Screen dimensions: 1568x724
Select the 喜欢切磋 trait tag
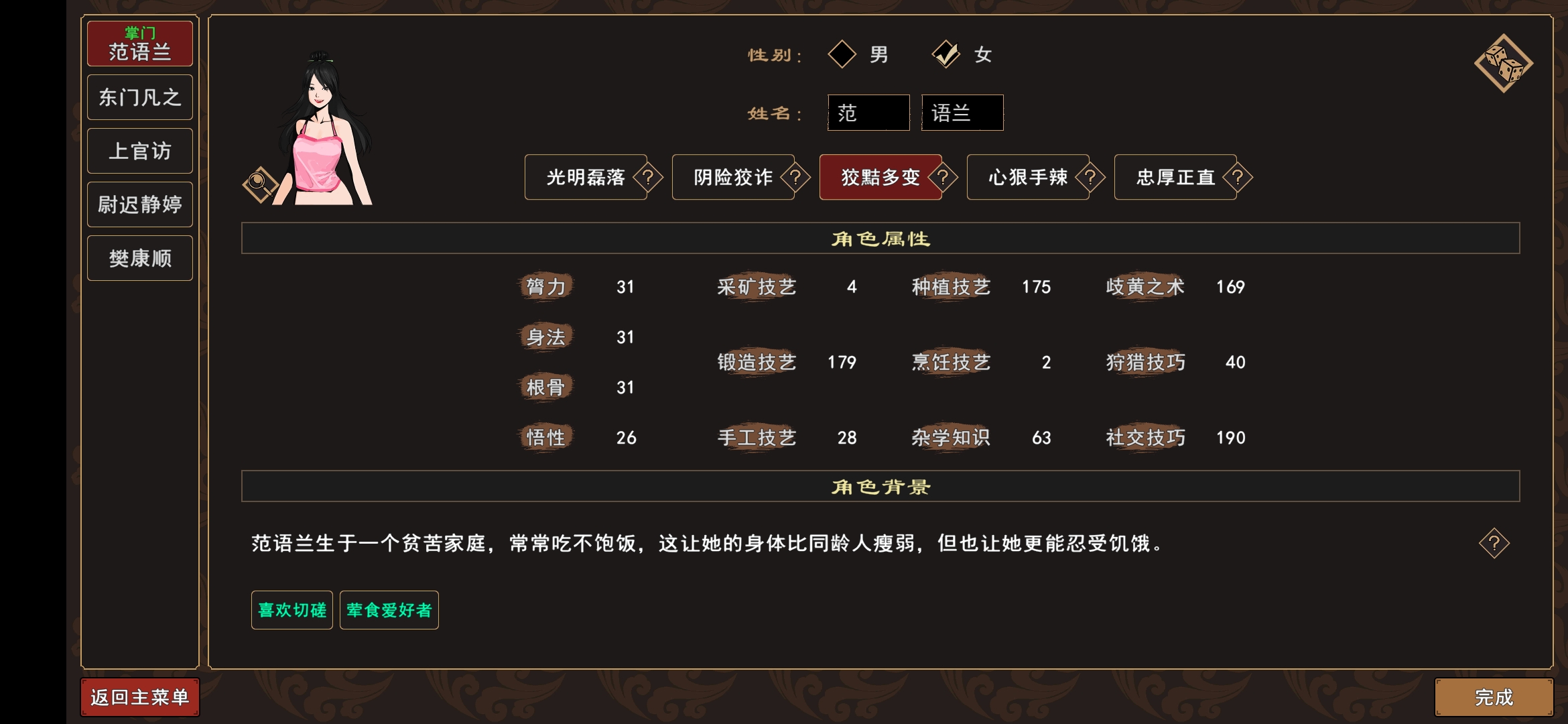tap(291, 610)
